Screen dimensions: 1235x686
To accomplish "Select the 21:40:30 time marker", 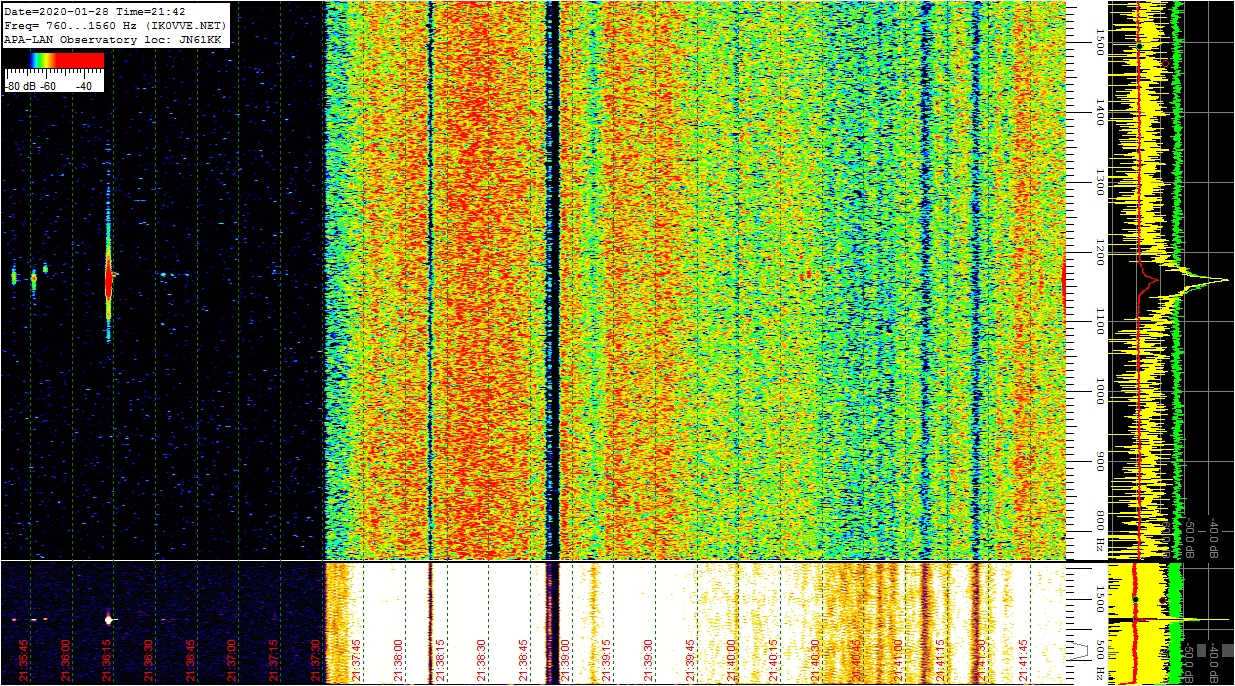I will 816,660.
